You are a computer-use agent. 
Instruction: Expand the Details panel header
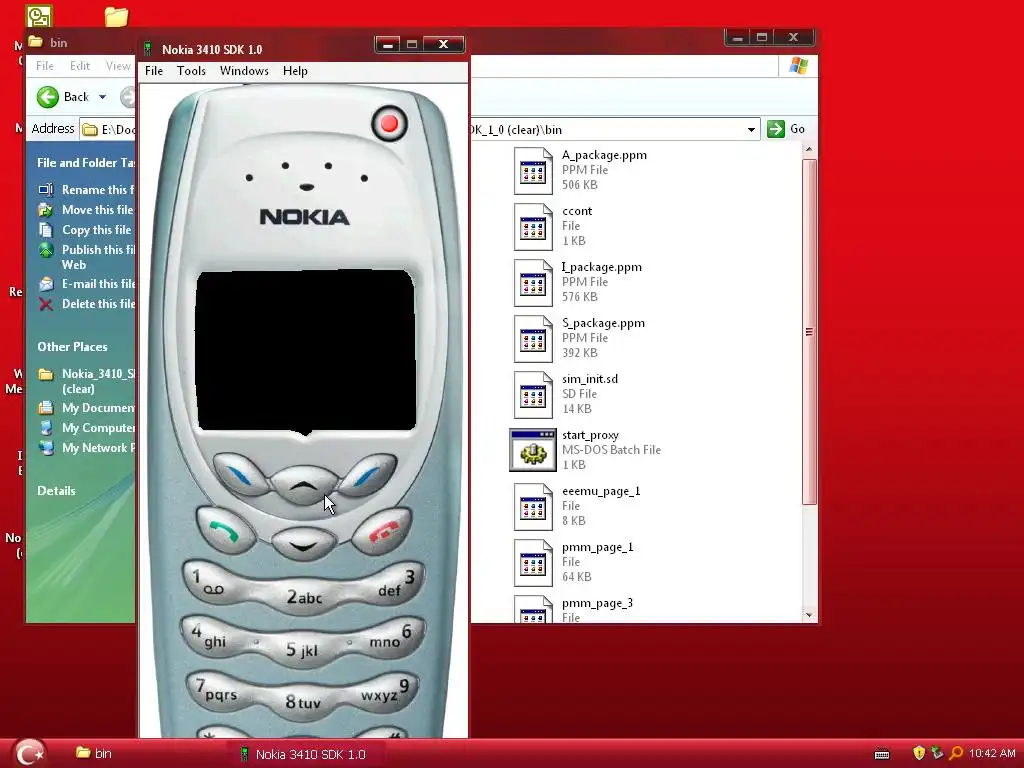[56, 490]
